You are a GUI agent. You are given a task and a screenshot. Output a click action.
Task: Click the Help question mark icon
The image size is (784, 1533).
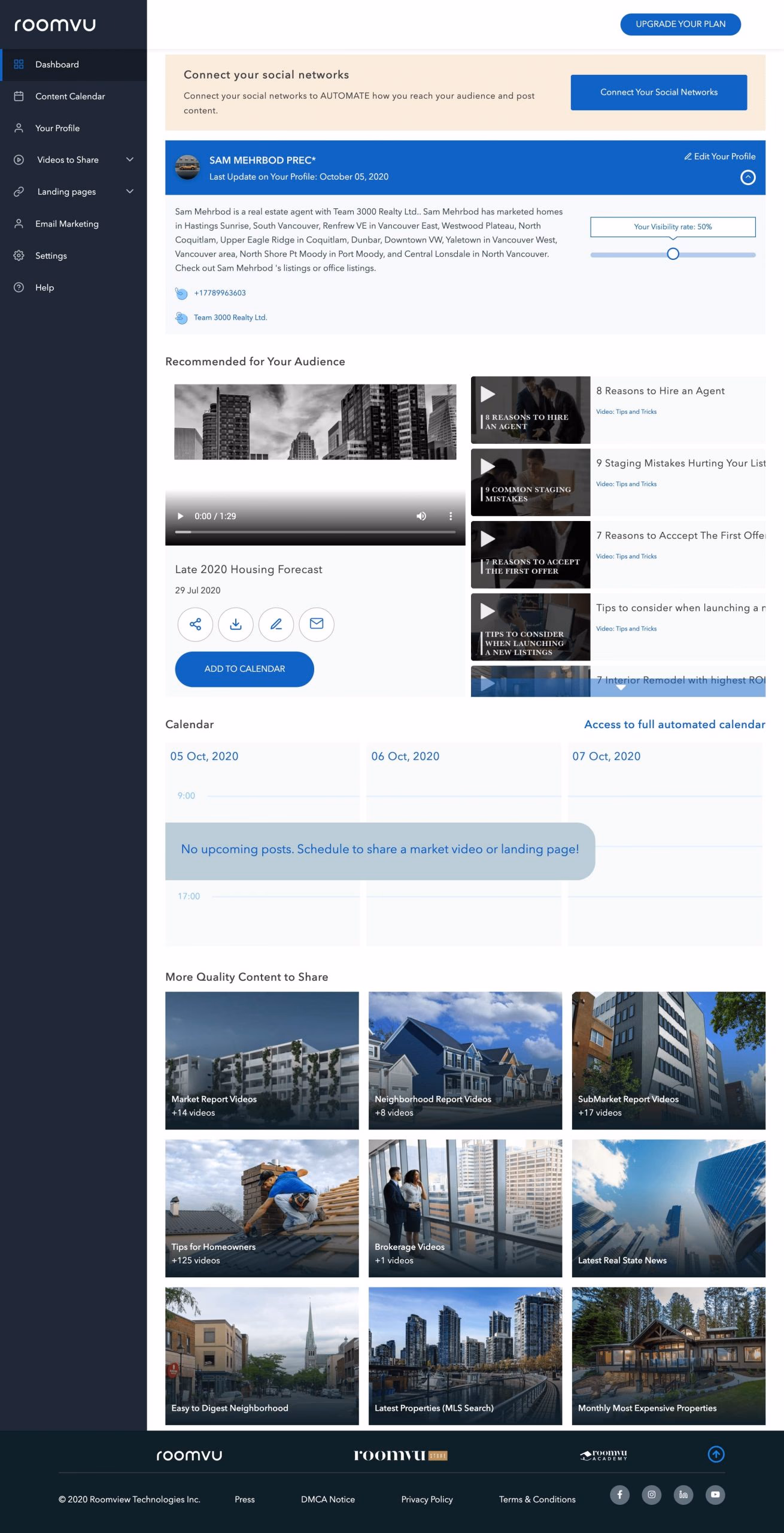(19, 287)
